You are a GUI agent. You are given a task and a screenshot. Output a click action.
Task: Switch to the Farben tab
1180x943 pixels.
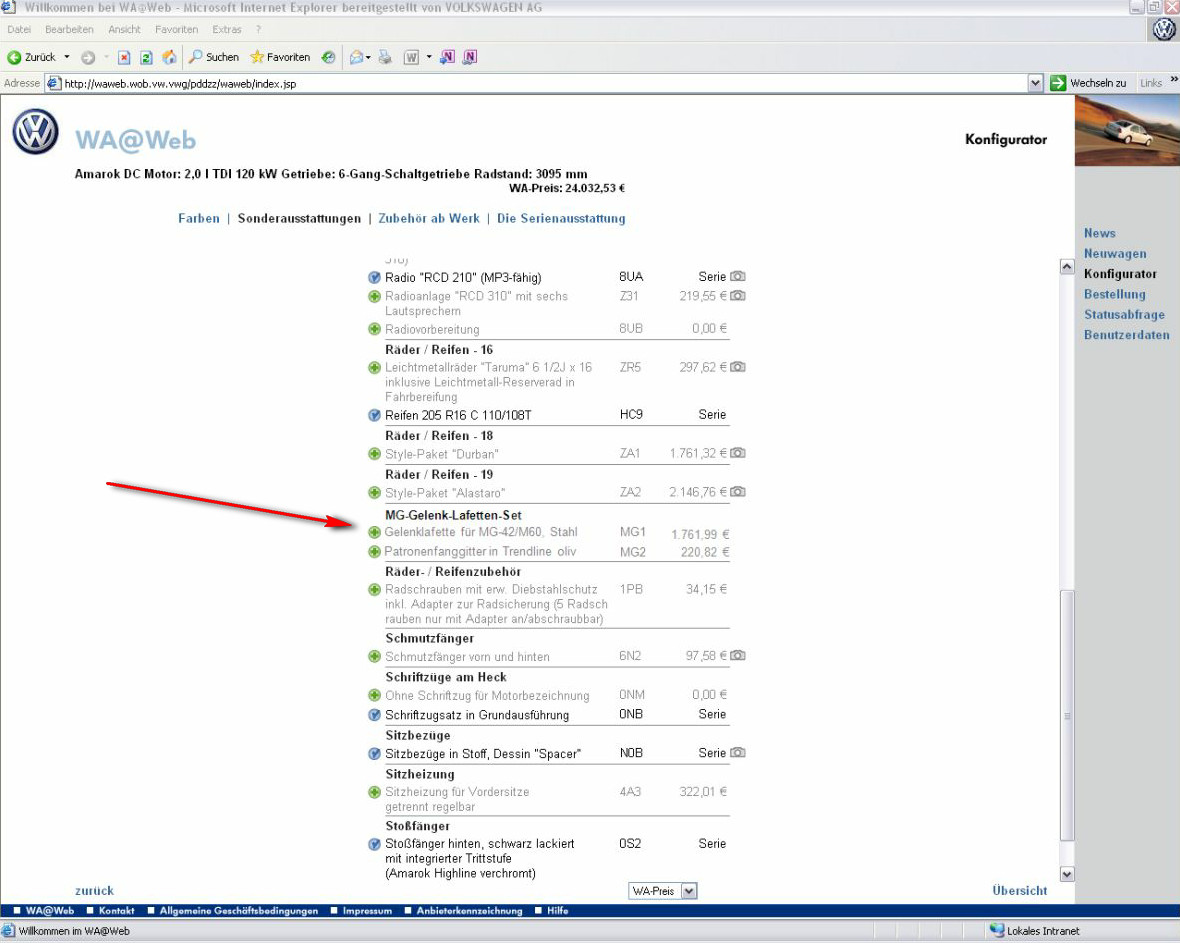point(198,218)
